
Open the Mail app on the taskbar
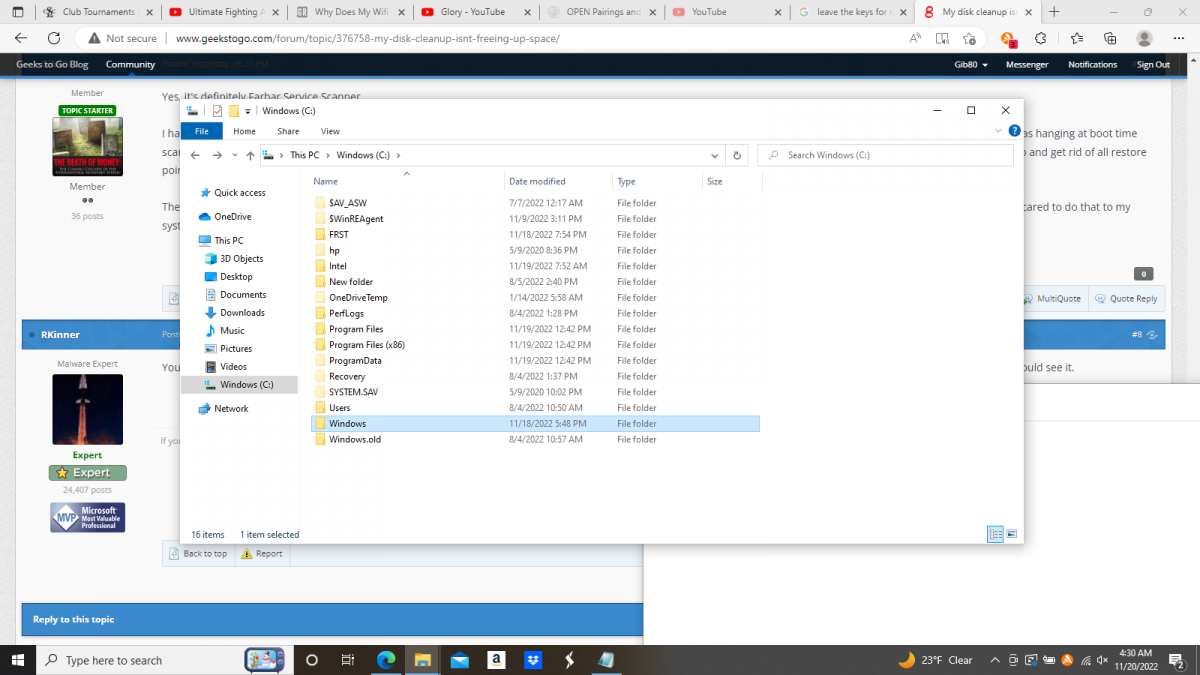(x=459, y=660)
